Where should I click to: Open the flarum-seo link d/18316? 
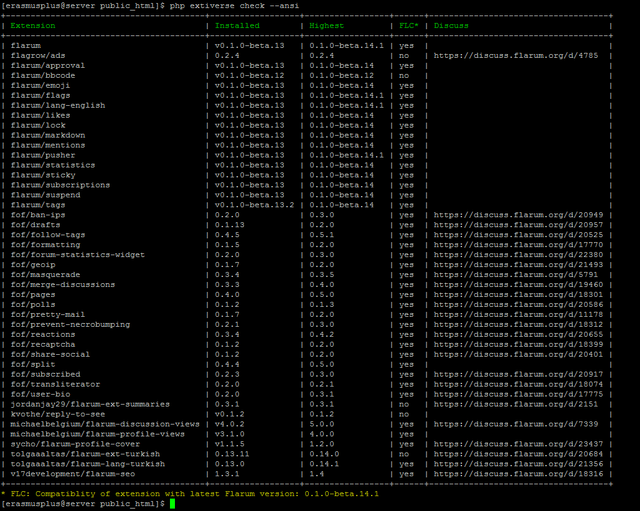[x=518, y=474]
